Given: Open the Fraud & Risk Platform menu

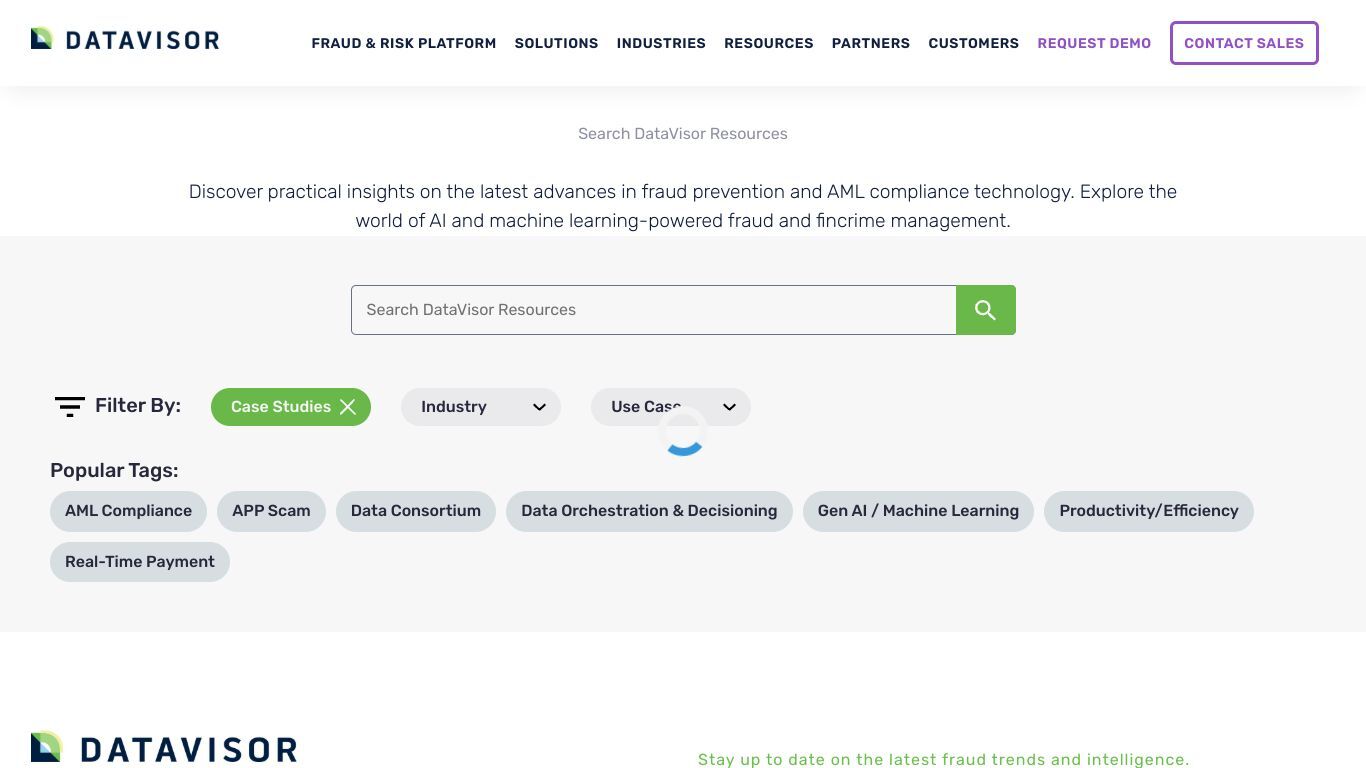Looking at the screenshot, I should (404, 43).
